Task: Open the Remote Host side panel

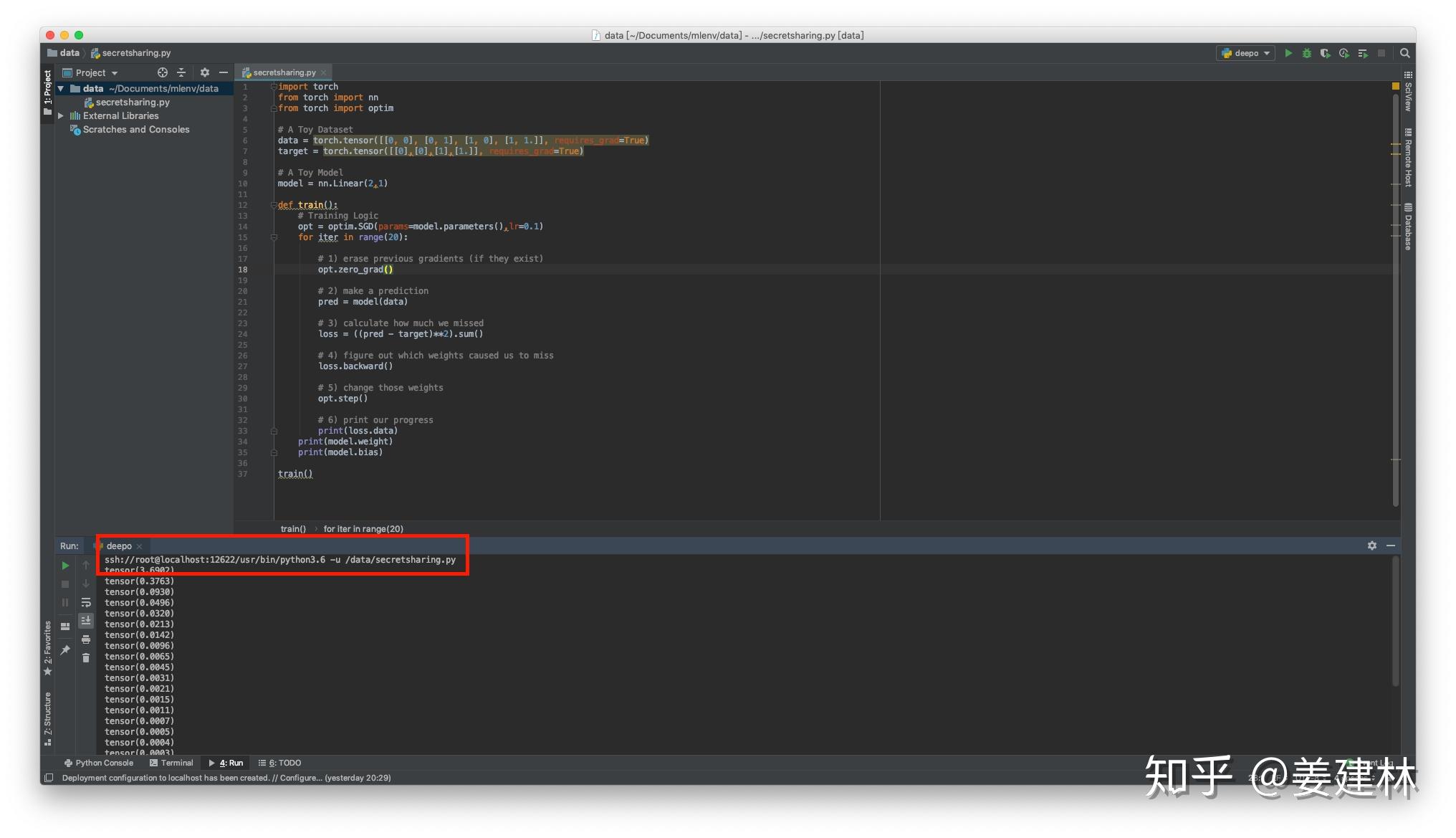Action: (1408, 158)
